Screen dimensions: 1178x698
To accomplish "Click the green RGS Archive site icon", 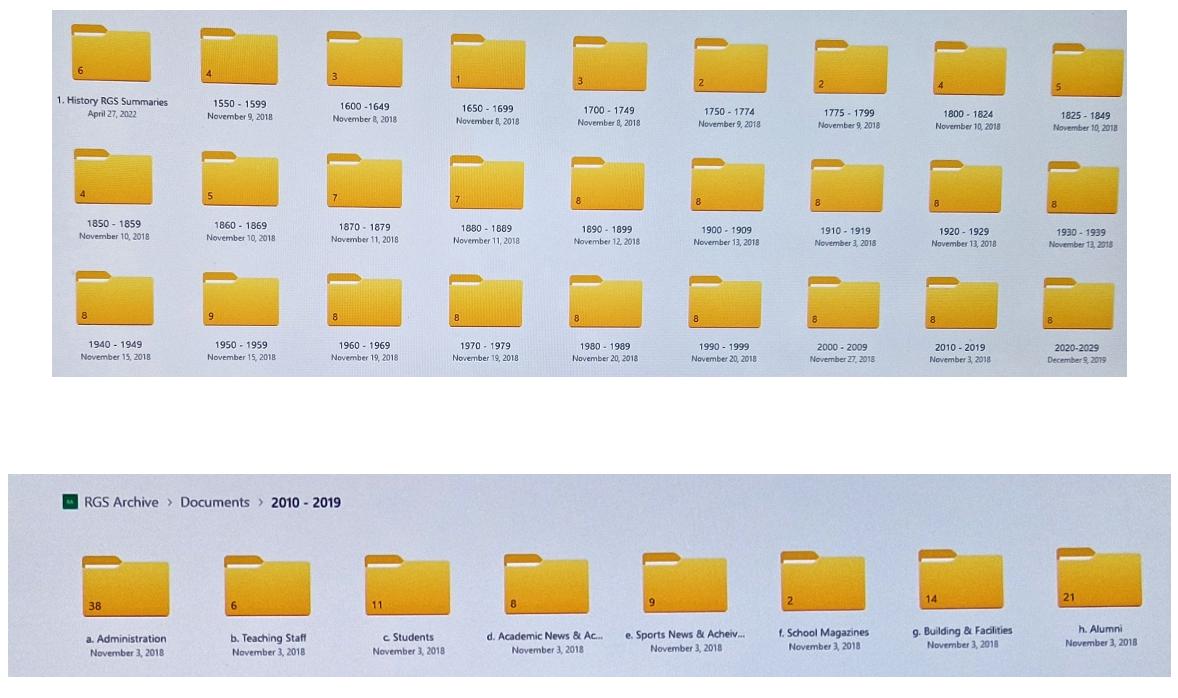I will (x=70, y=501).
